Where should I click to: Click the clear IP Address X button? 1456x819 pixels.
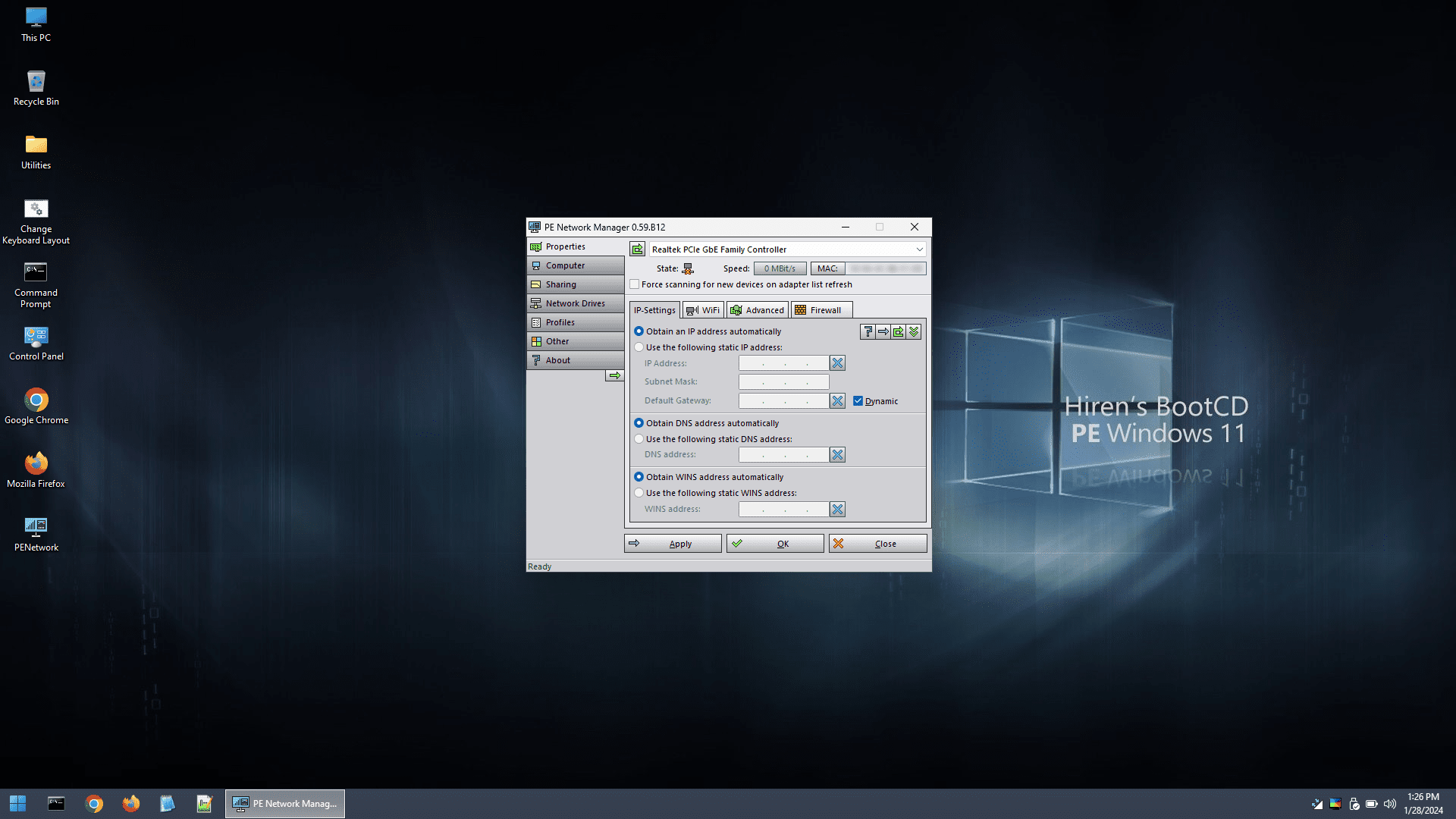tap(838, 362)
